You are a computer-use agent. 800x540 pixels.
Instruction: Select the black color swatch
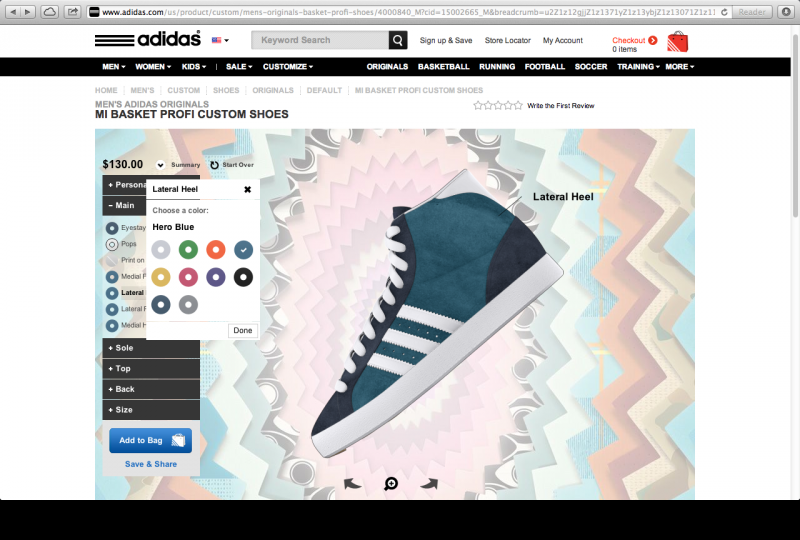(x=243, y=277)
